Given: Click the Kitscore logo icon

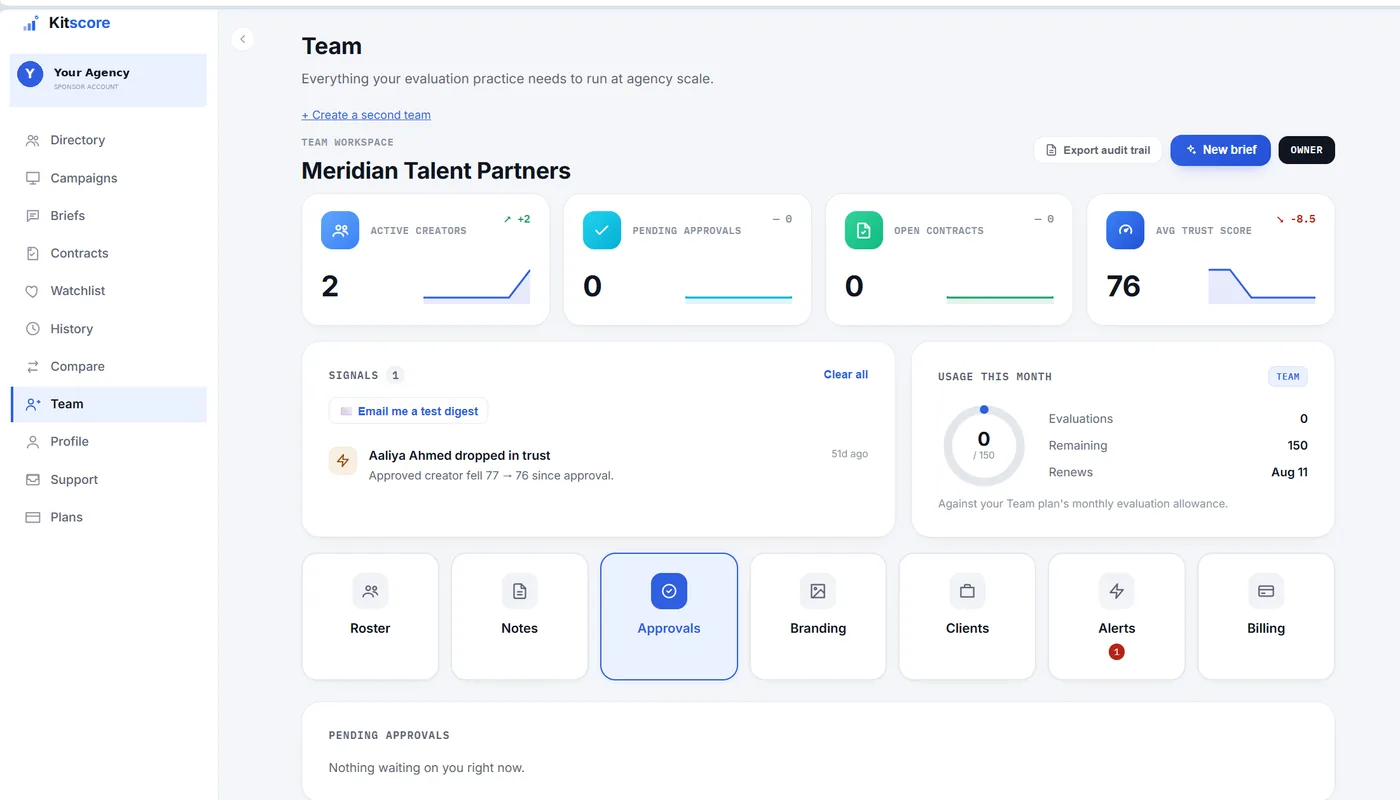Looking at the screenshot, I should pos(31,23).
